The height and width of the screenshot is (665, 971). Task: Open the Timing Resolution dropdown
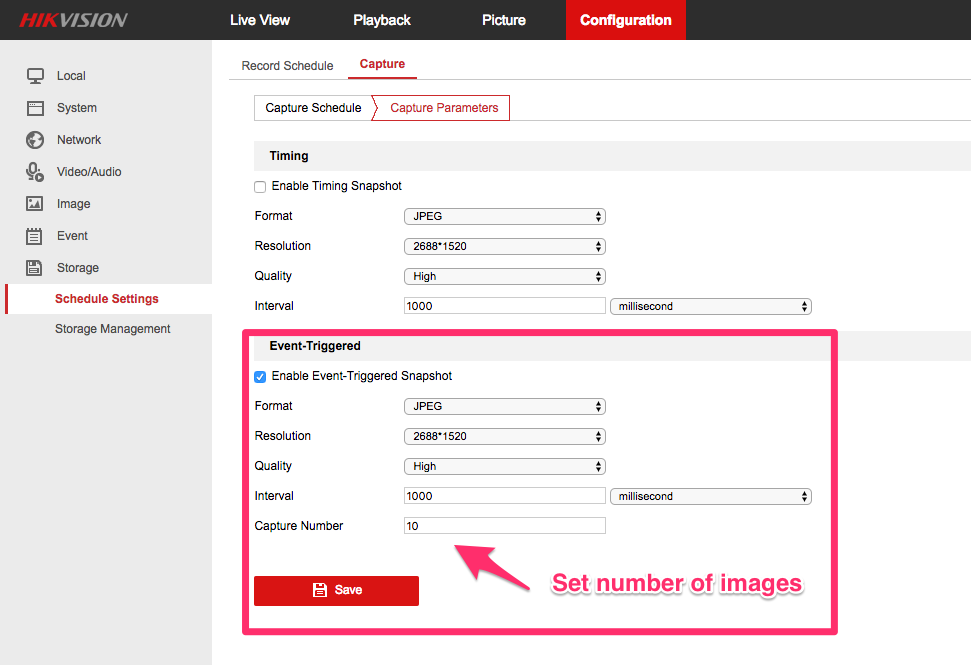[x=505, y=246]
